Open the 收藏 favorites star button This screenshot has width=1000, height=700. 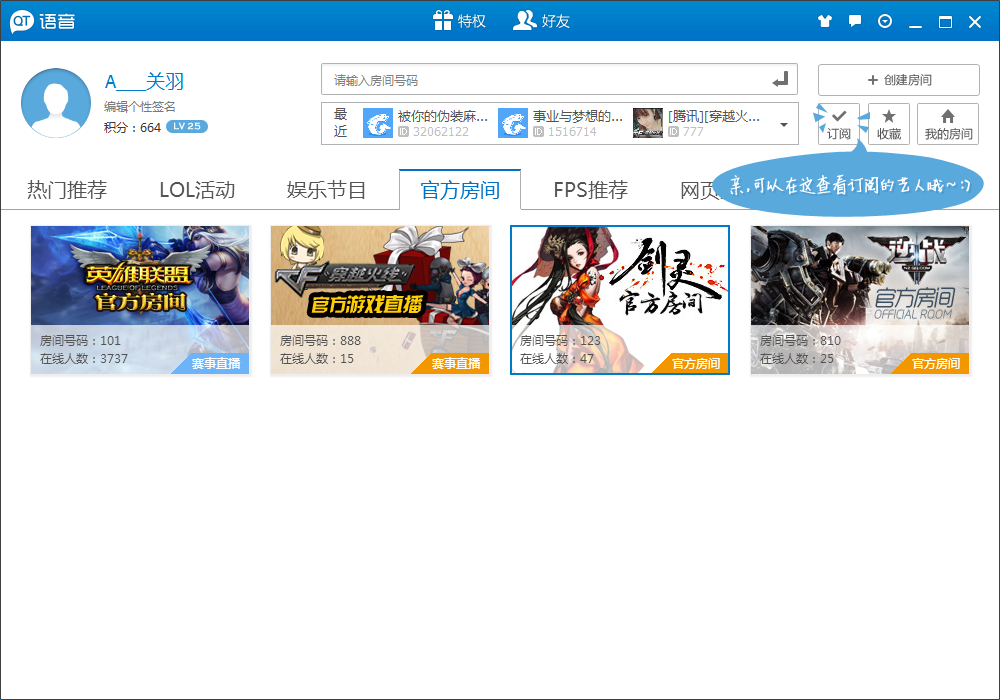coord(888,124)
